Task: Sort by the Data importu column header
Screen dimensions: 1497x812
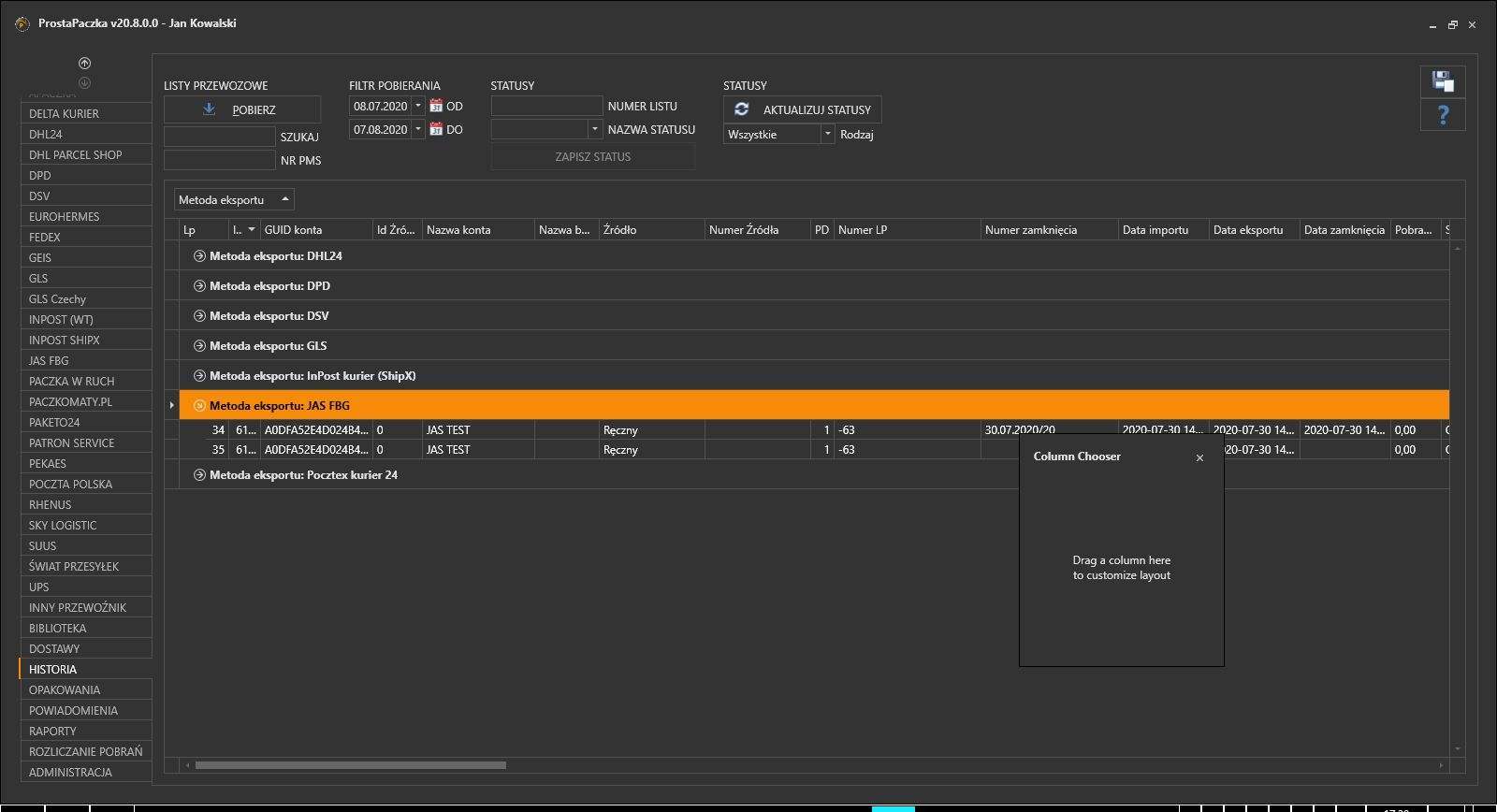Action: 1164,229
